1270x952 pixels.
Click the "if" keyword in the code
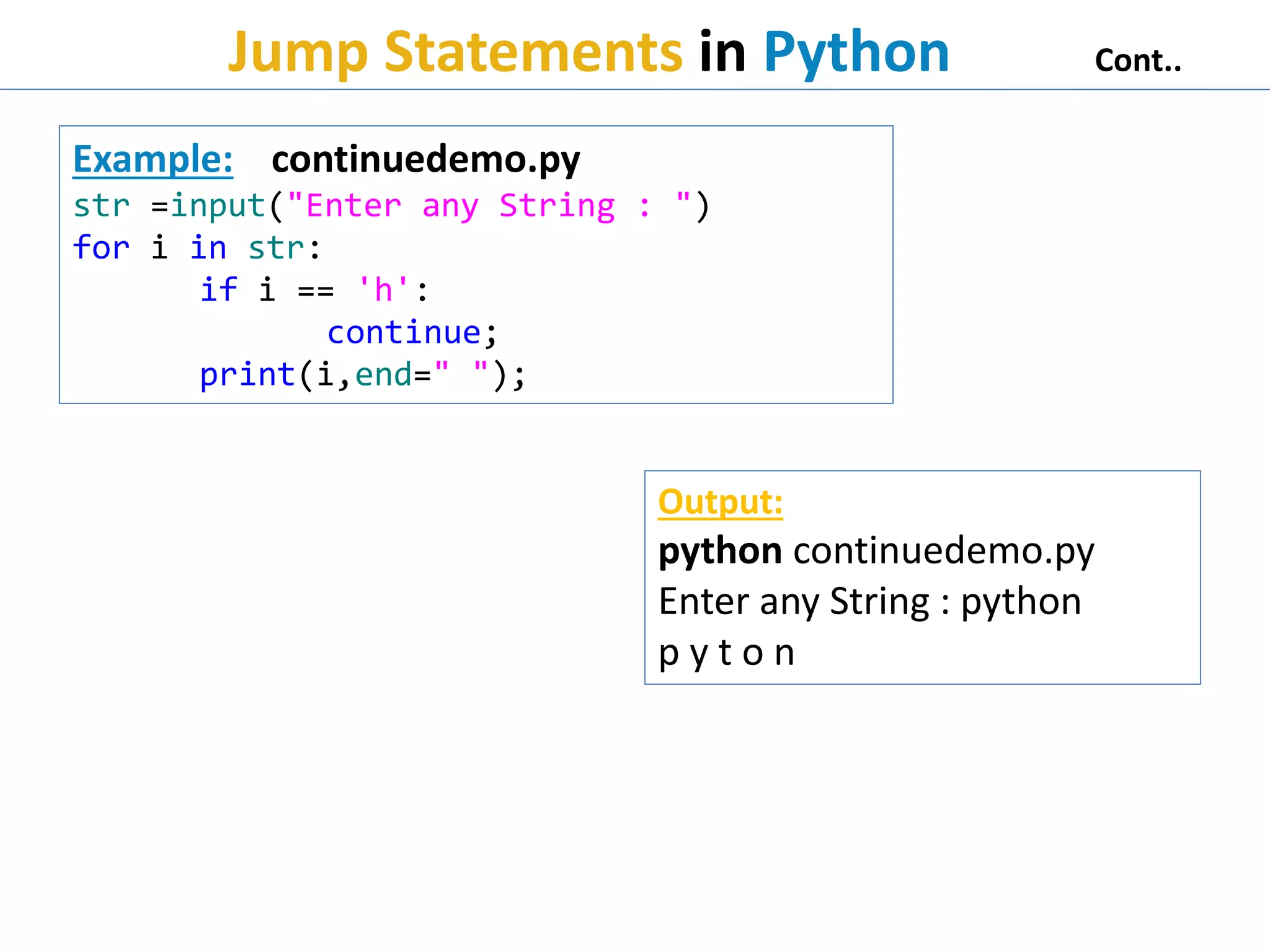coord(218,290)
